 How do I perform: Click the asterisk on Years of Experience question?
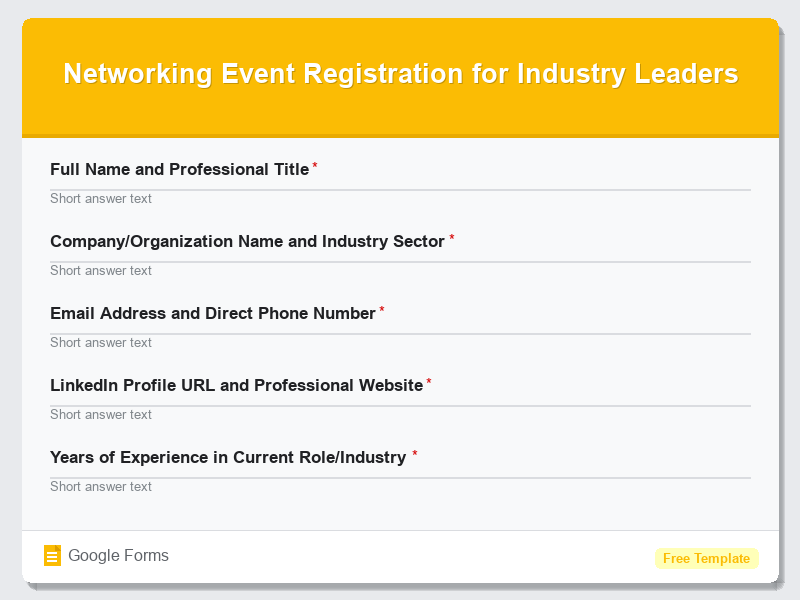(415, 452)
